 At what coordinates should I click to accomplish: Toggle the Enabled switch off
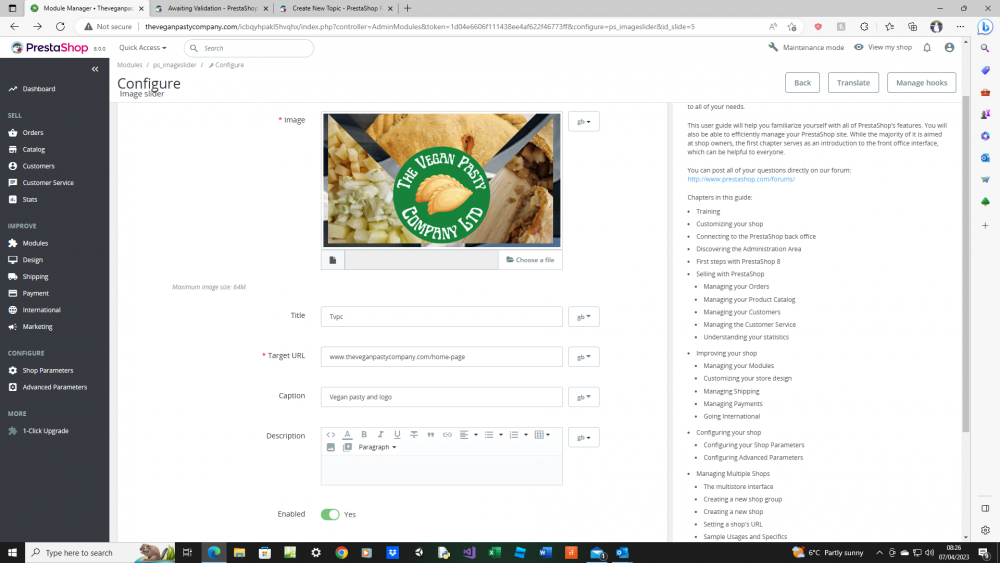330,515
